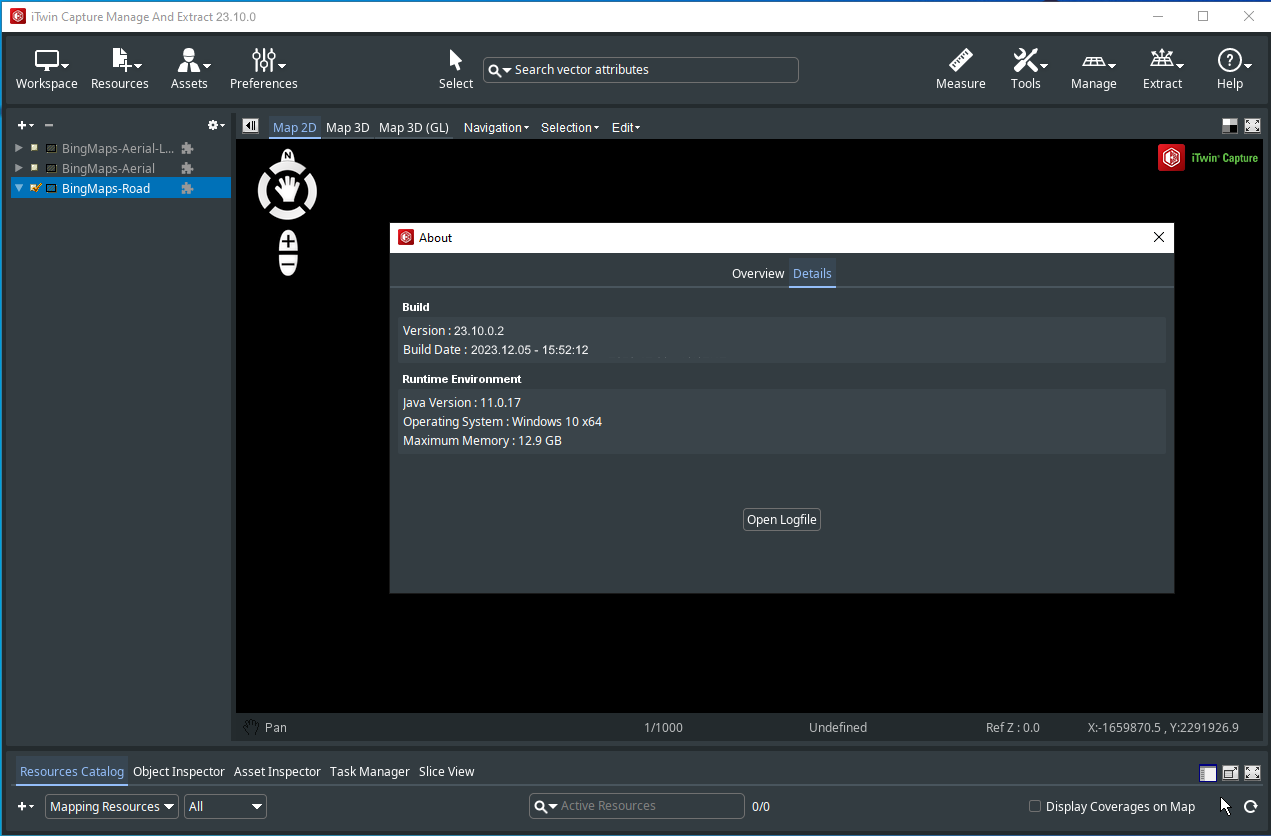Click the Active Resources search field
The height and width of the screenshot is (836, 1271).
[x=637, y=806]
